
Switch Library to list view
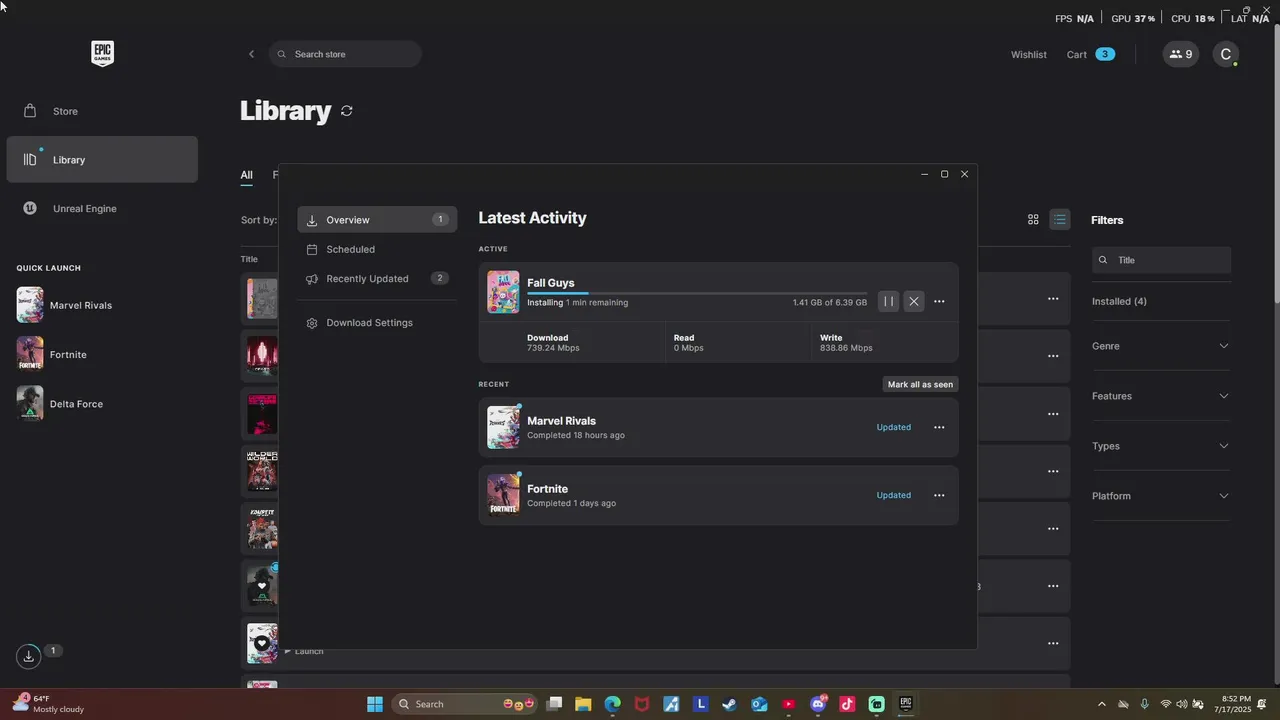point(1060,220)
